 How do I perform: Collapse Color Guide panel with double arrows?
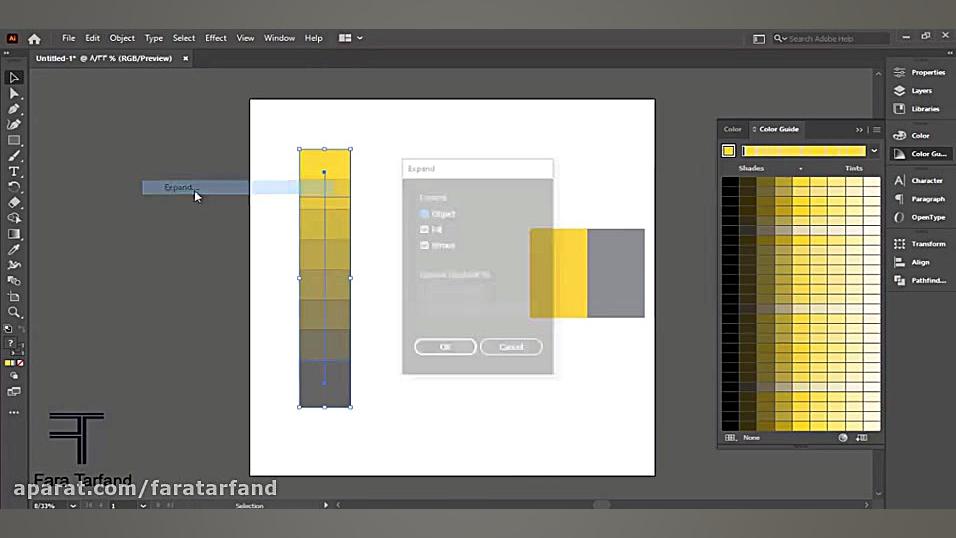click(859, 129)
